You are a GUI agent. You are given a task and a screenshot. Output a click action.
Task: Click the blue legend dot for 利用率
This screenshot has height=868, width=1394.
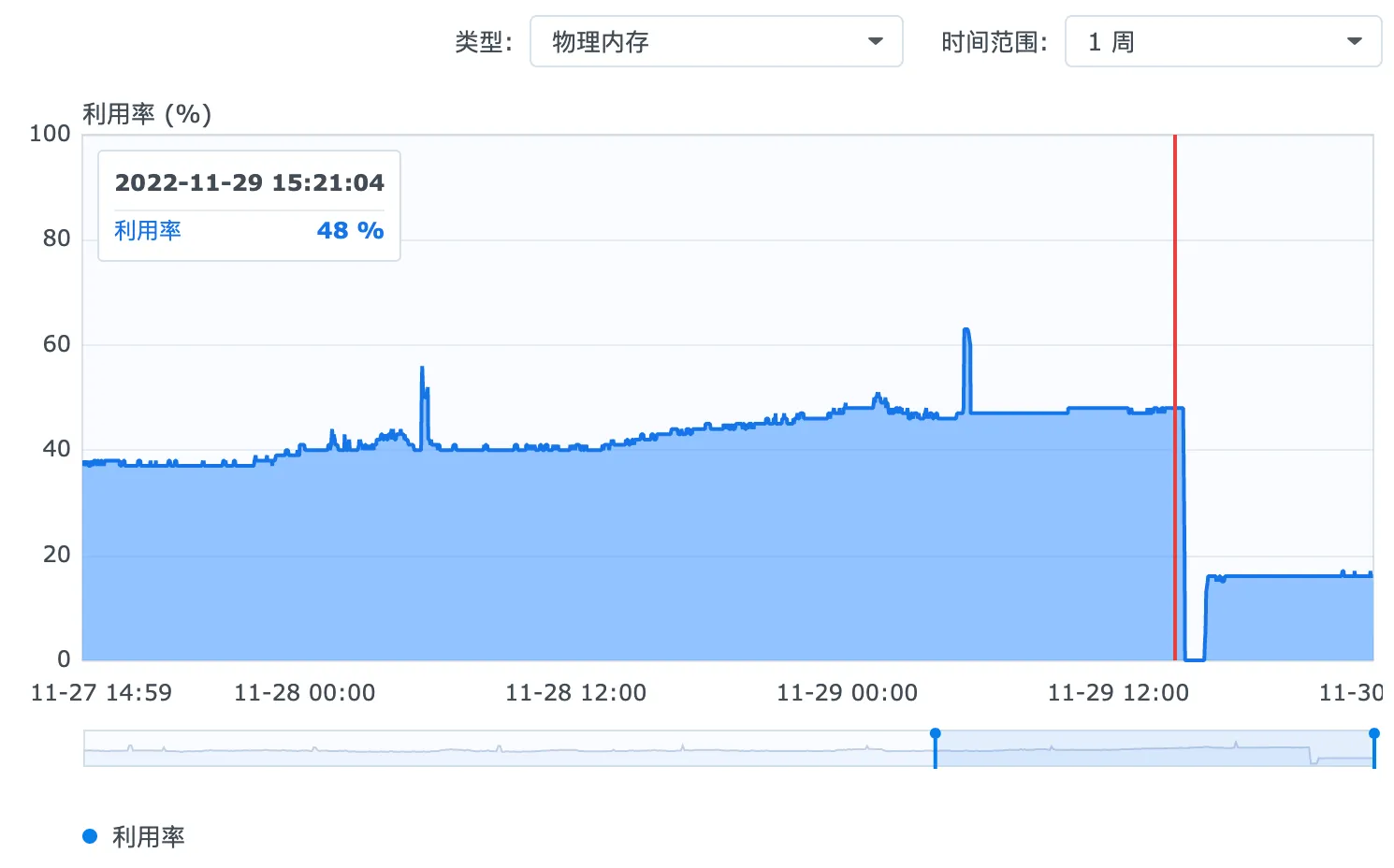point(90,836)
